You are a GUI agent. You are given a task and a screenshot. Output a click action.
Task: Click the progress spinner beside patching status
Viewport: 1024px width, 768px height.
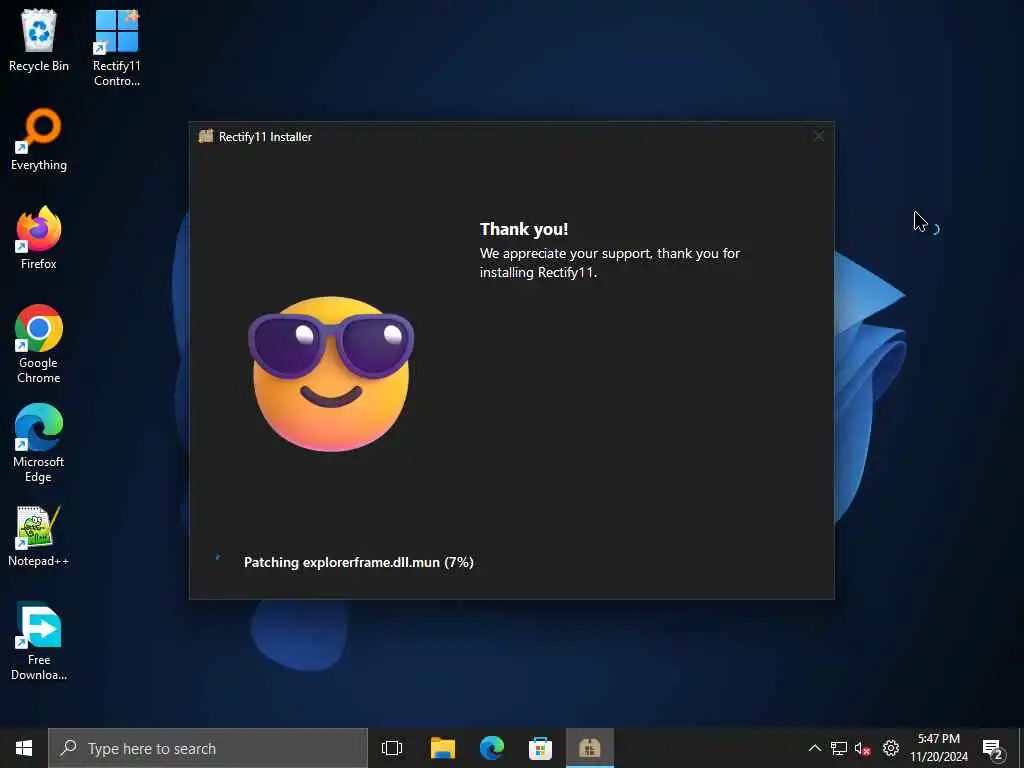(218, 558)
